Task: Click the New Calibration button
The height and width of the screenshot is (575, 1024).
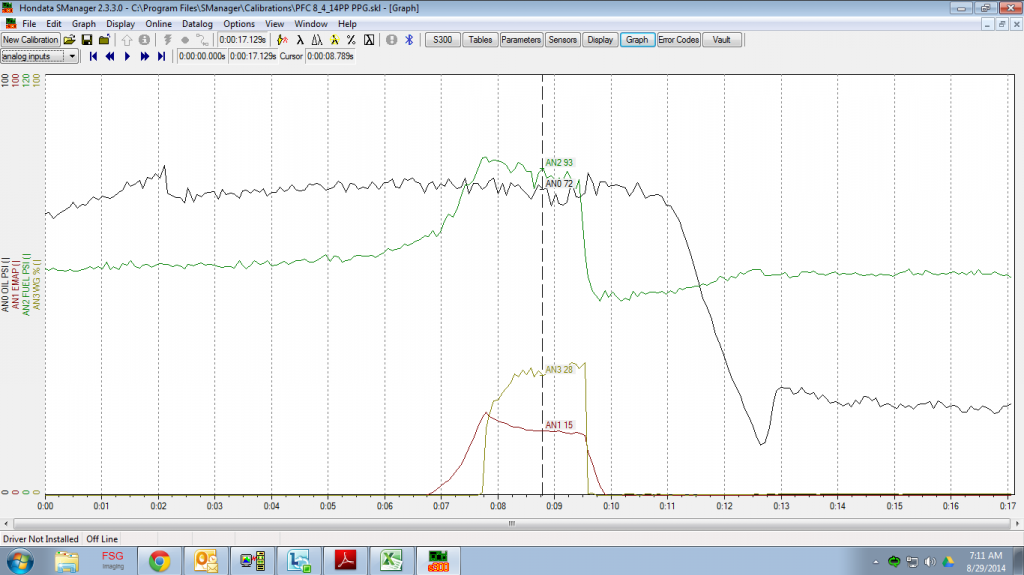Action: 31,40
